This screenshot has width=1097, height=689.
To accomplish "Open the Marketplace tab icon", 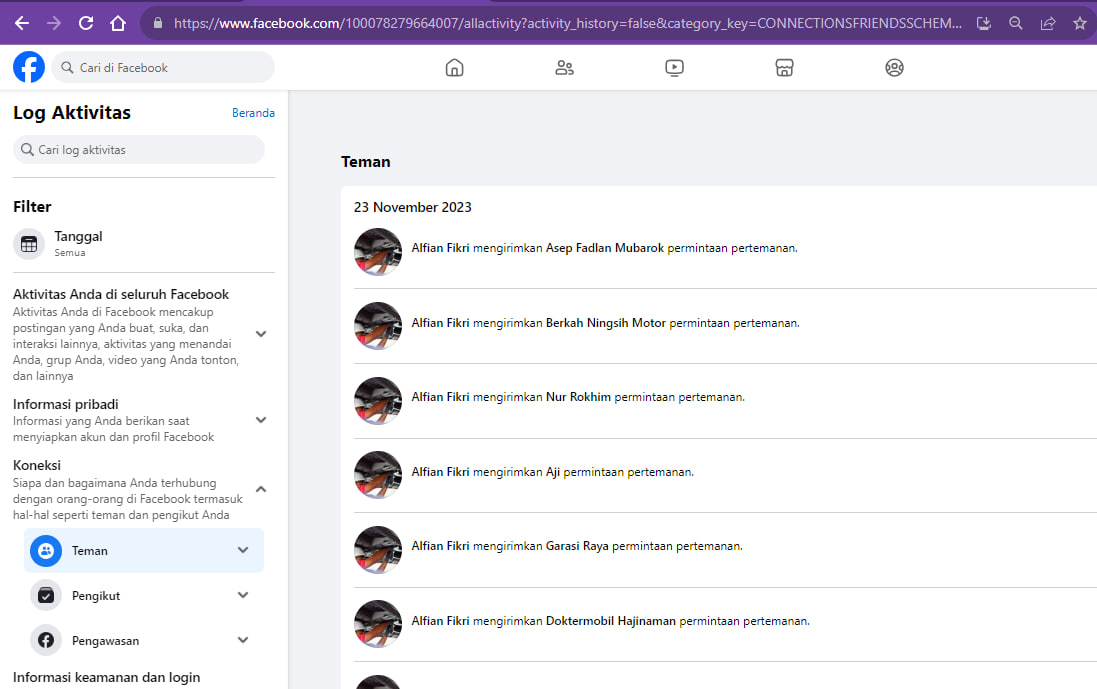I will coord(784,67).
